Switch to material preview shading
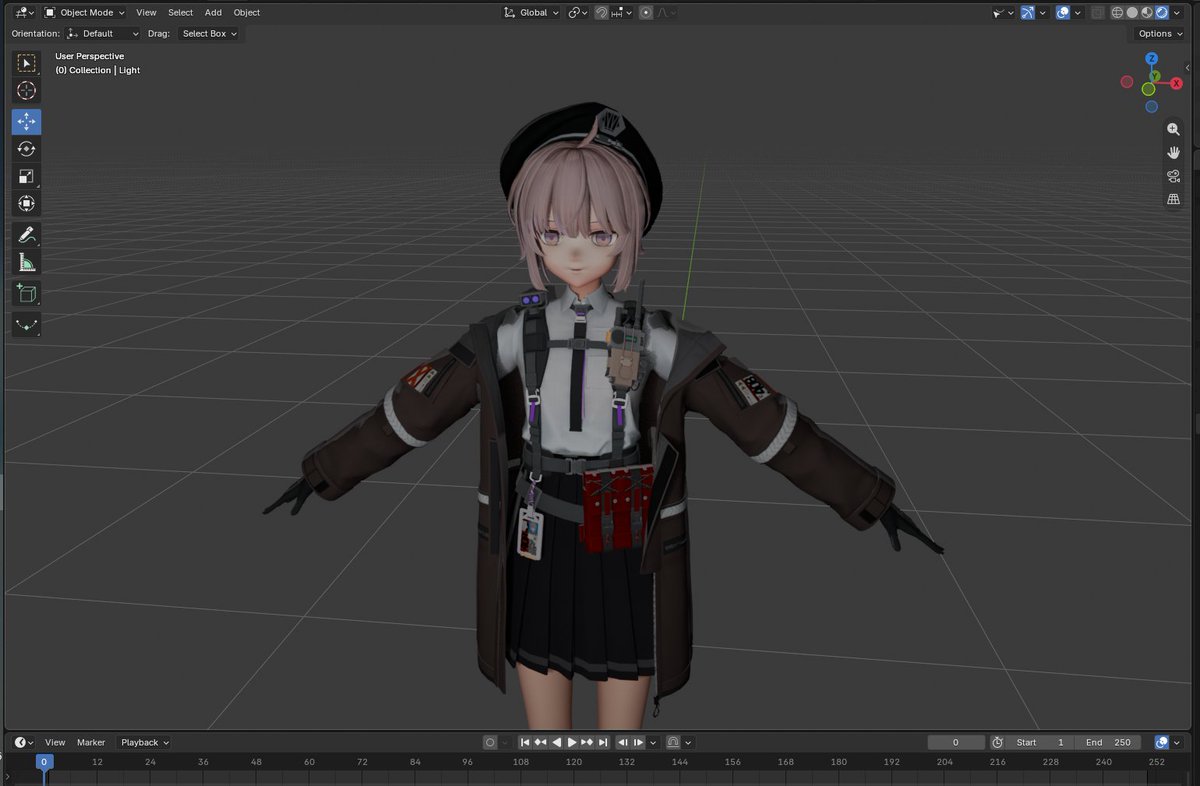1200x786 pixels. (1146, 12)
